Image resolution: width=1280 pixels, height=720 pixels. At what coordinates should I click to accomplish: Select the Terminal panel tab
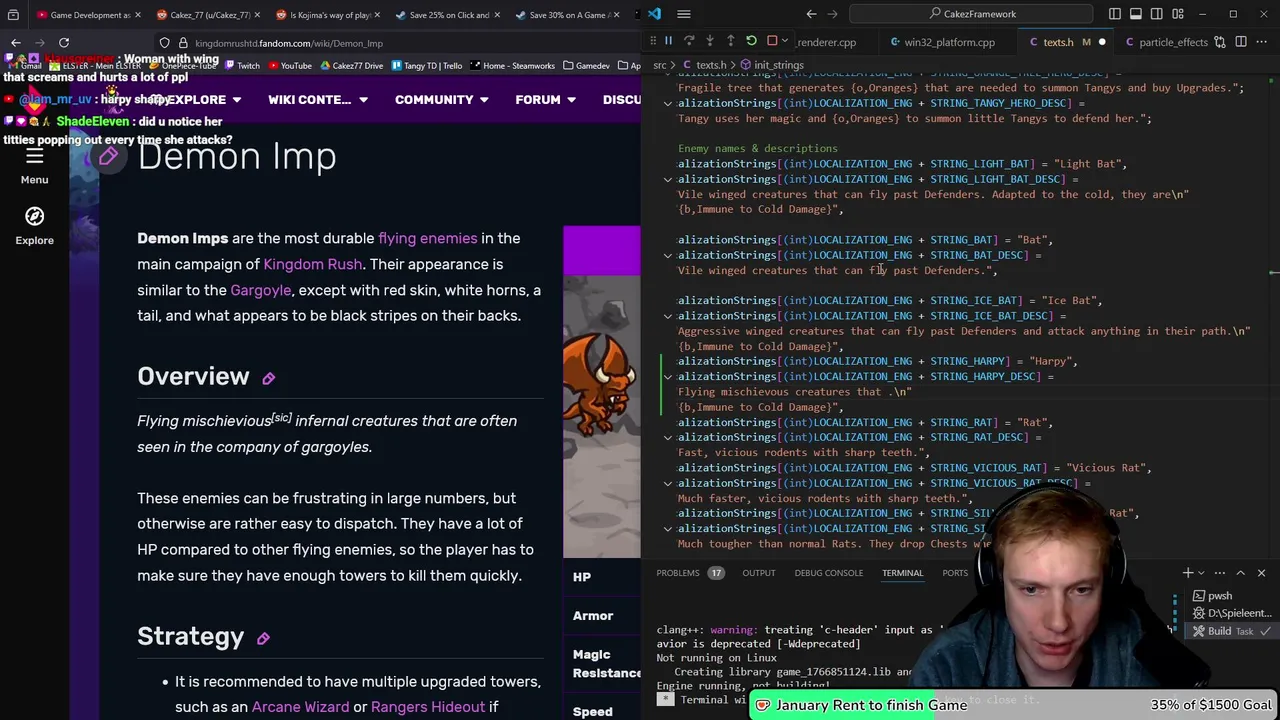(x=902, y=573)
